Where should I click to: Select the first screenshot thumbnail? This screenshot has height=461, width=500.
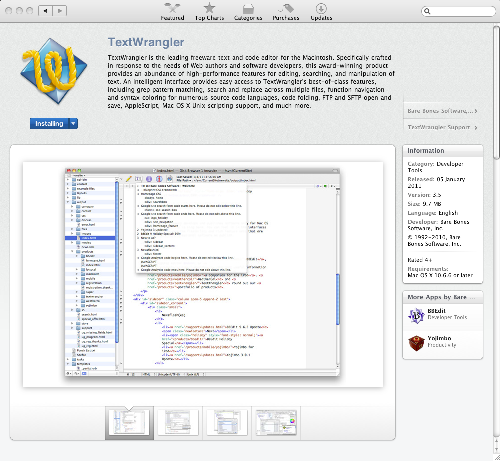pos(129,422)
